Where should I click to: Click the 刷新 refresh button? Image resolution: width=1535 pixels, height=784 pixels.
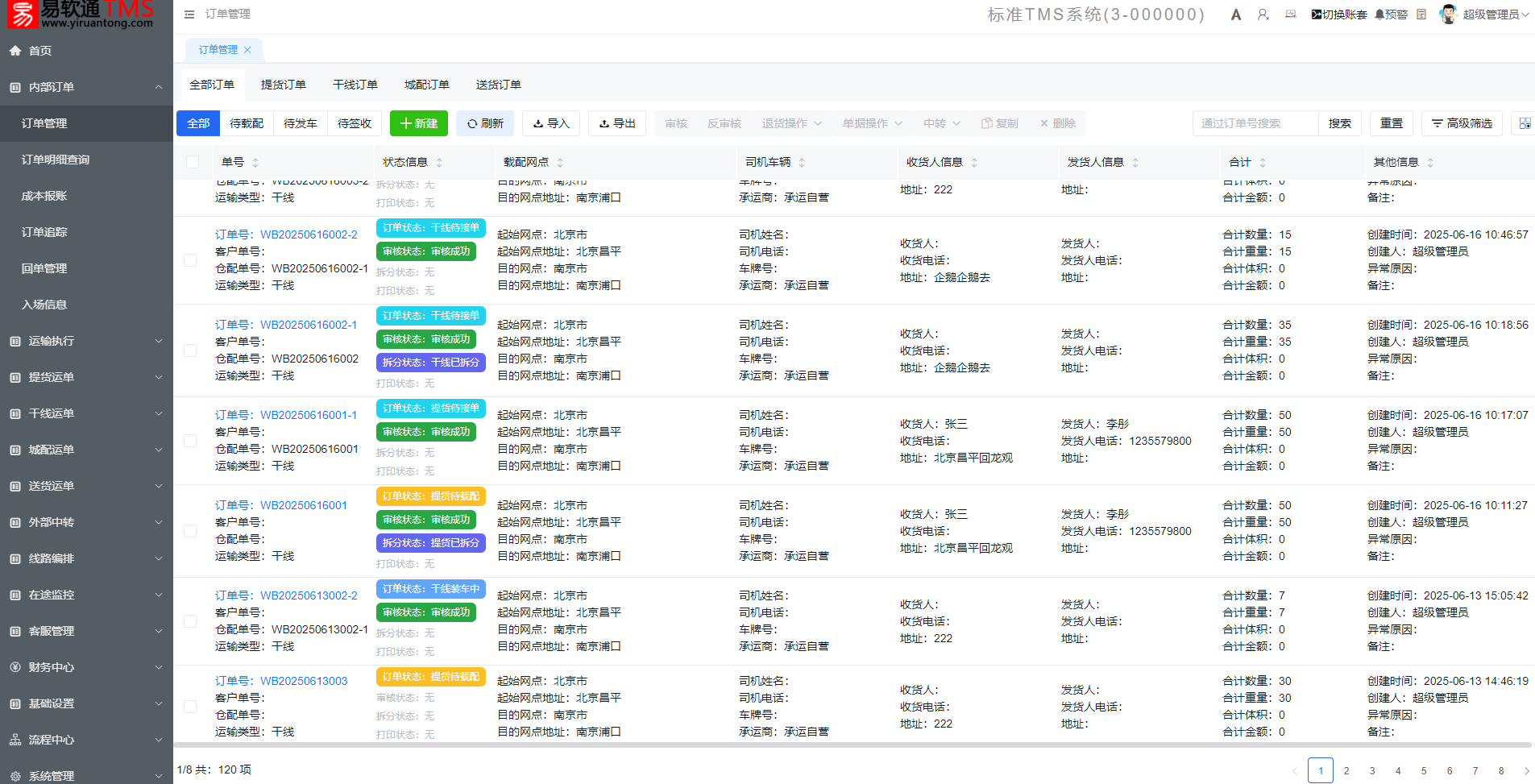coord(485,123)
